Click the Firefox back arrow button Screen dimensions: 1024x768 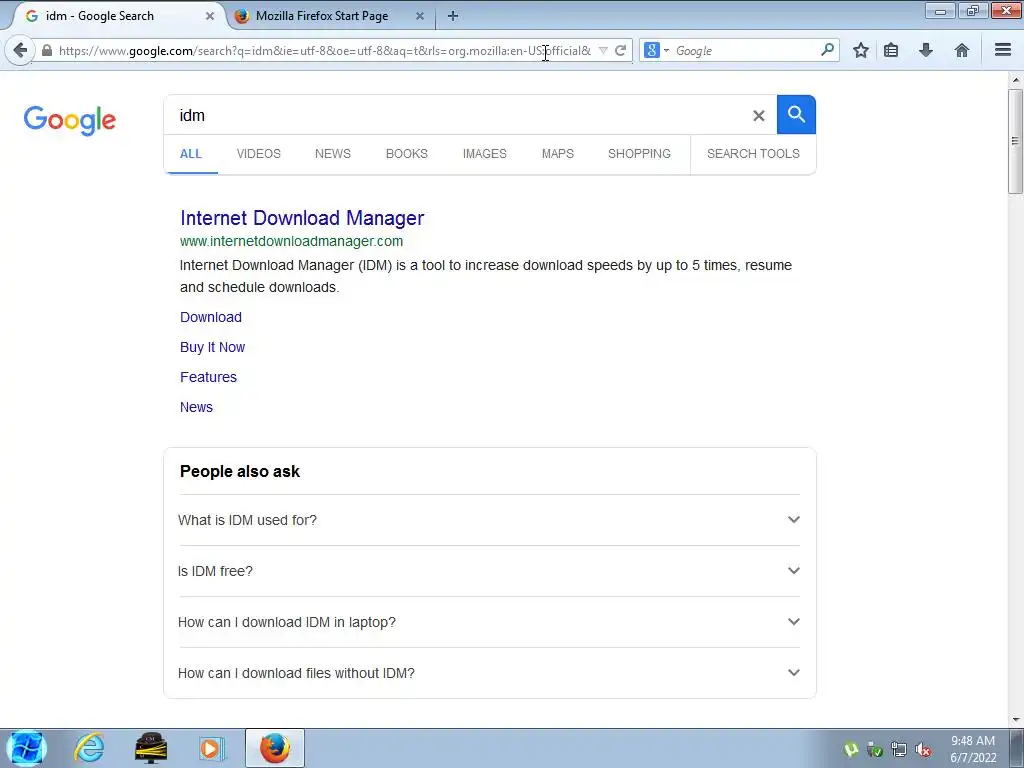20,50
